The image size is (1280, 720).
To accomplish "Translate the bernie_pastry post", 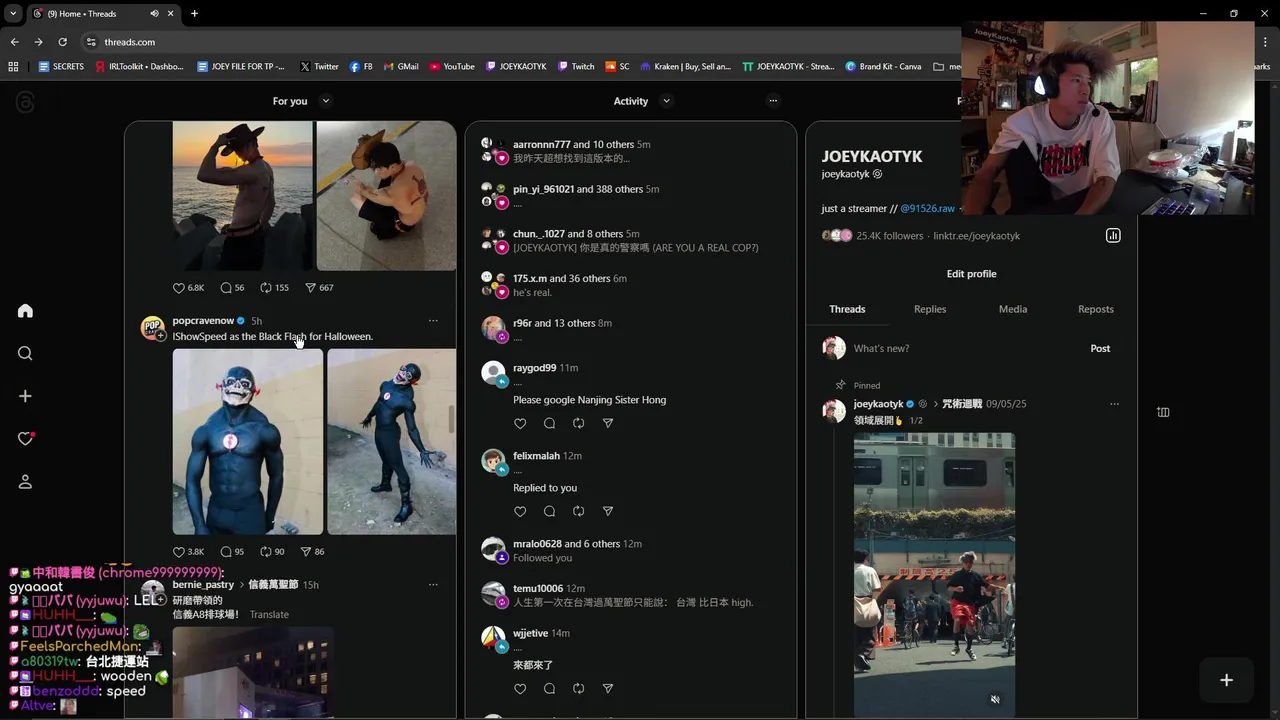I will (269, 615).
